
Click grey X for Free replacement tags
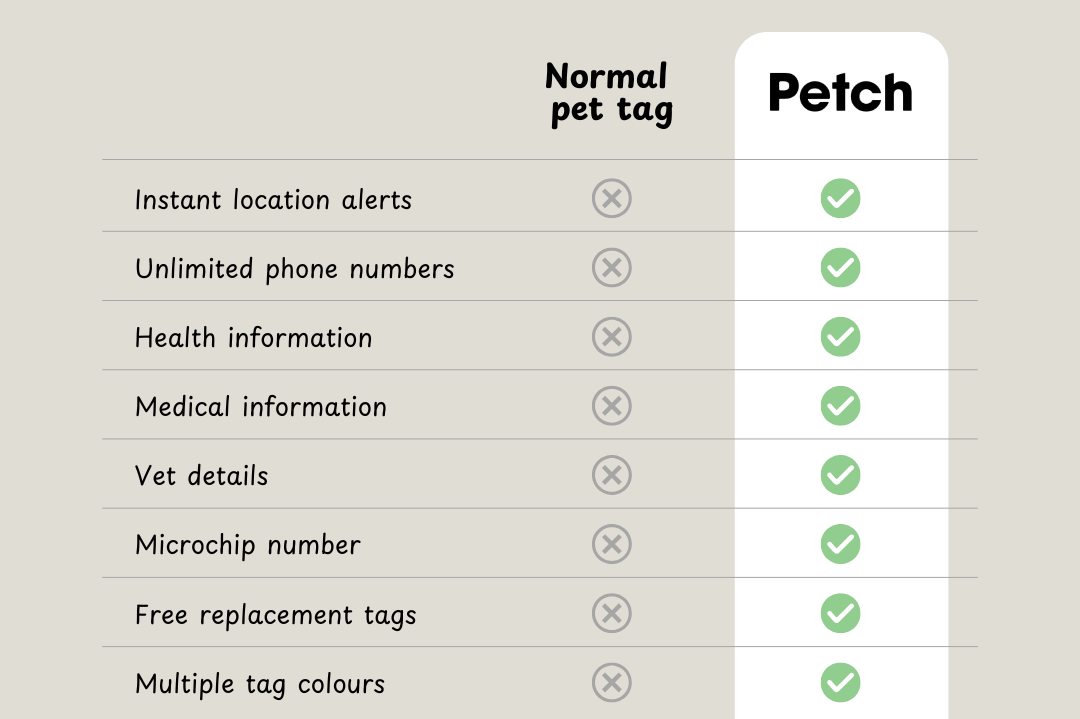611,612
